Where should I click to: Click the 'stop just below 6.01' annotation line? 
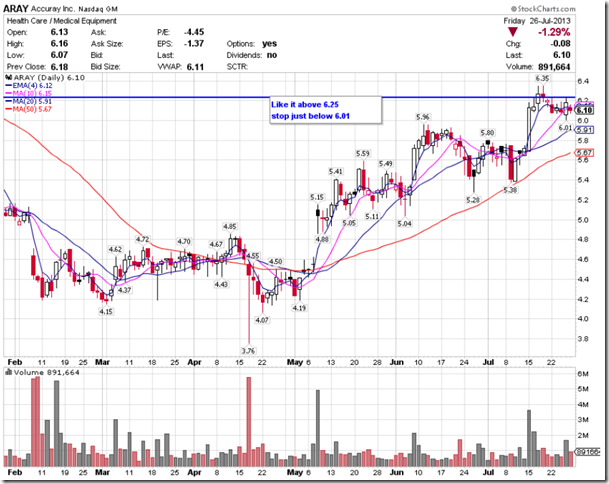tap(310, 116)
